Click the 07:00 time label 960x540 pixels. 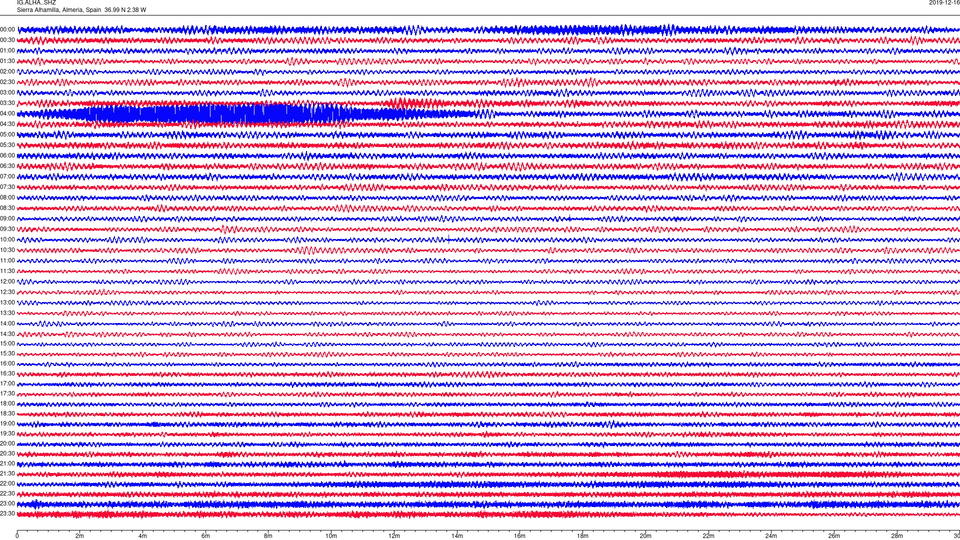pyautogui.click(x=7, y=176)
